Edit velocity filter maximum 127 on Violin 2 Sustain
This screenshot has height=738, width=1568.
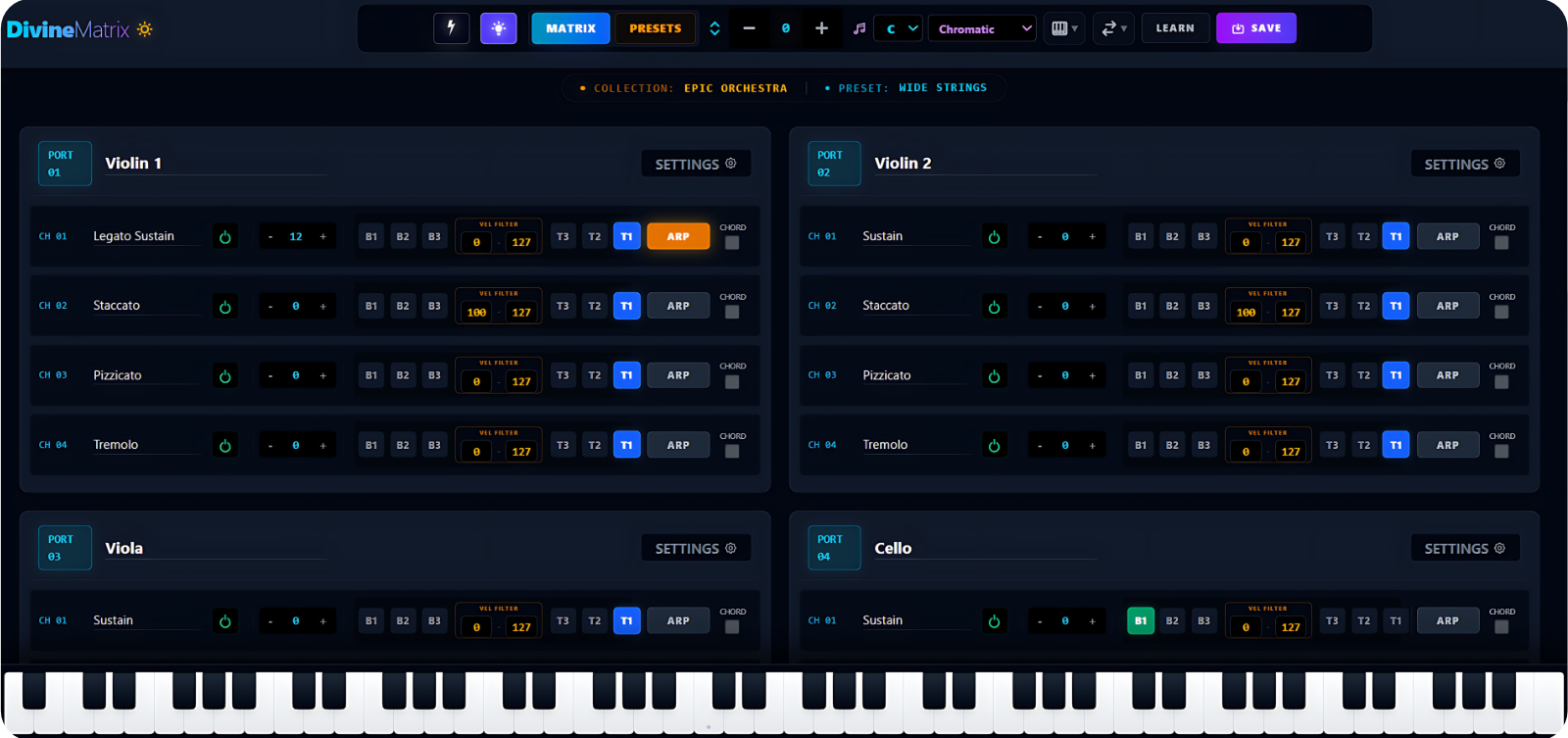click(1291, 243)
